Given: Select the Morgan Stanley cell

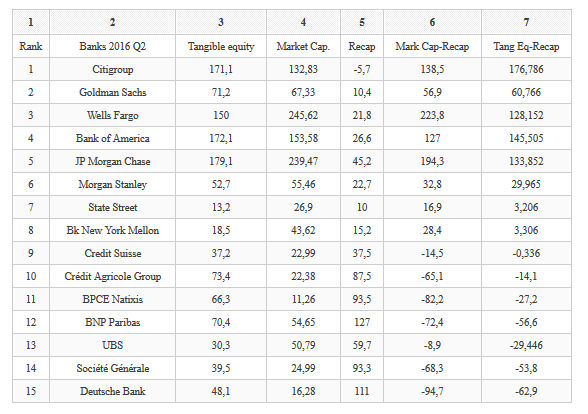Looking at the screenshot, I should [112, 184].
